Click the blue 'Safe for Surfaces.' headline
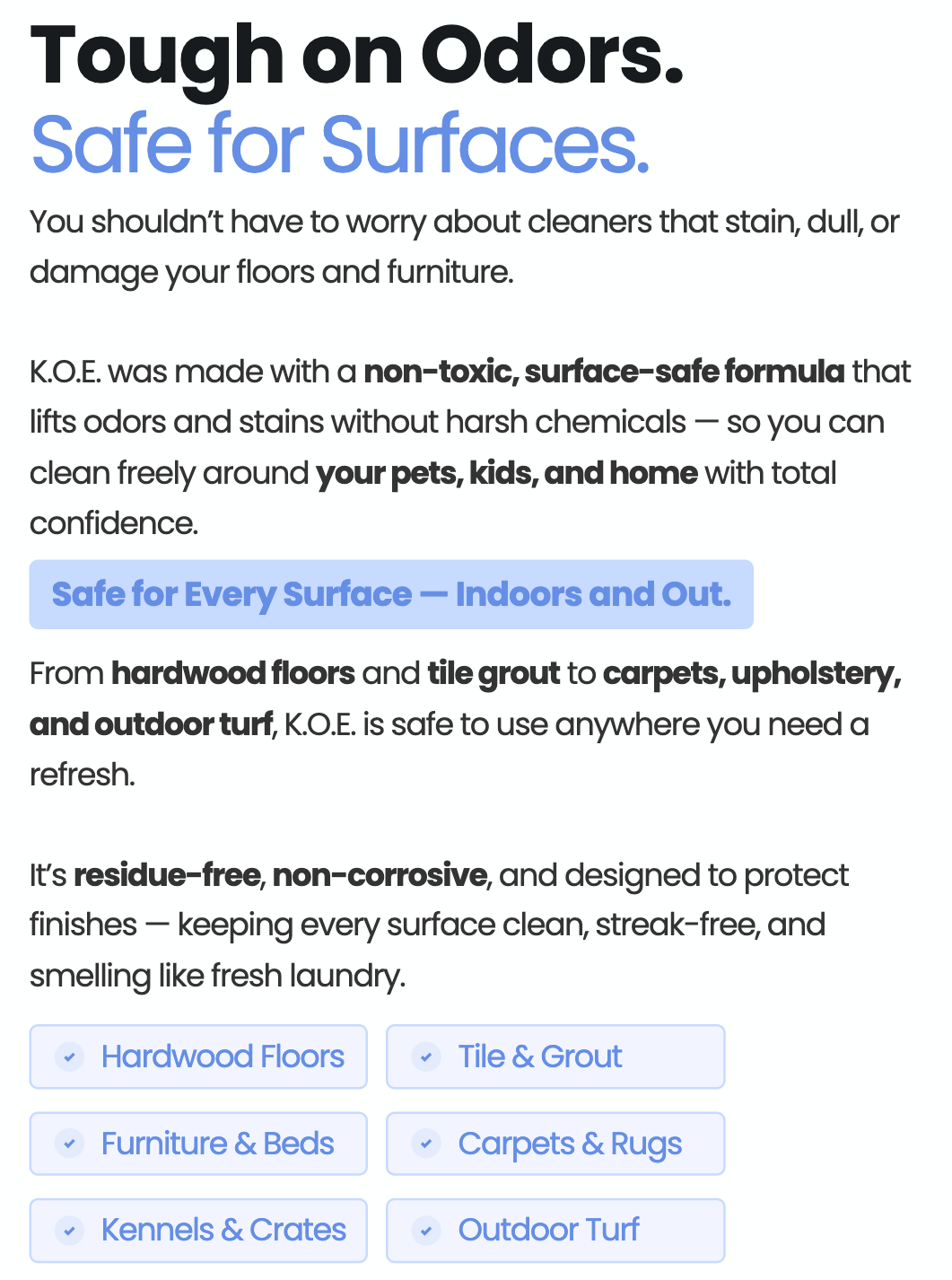This screenshot has height=1280, width=952. pyautogui.click(x=340, y=145)
